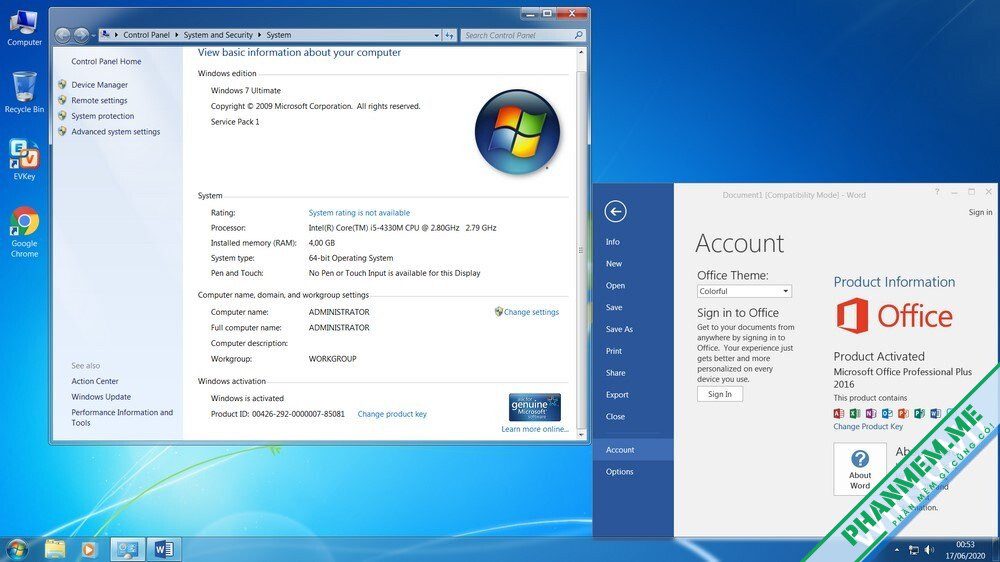Click the Change Product Key link in Word

click(868, 427)
